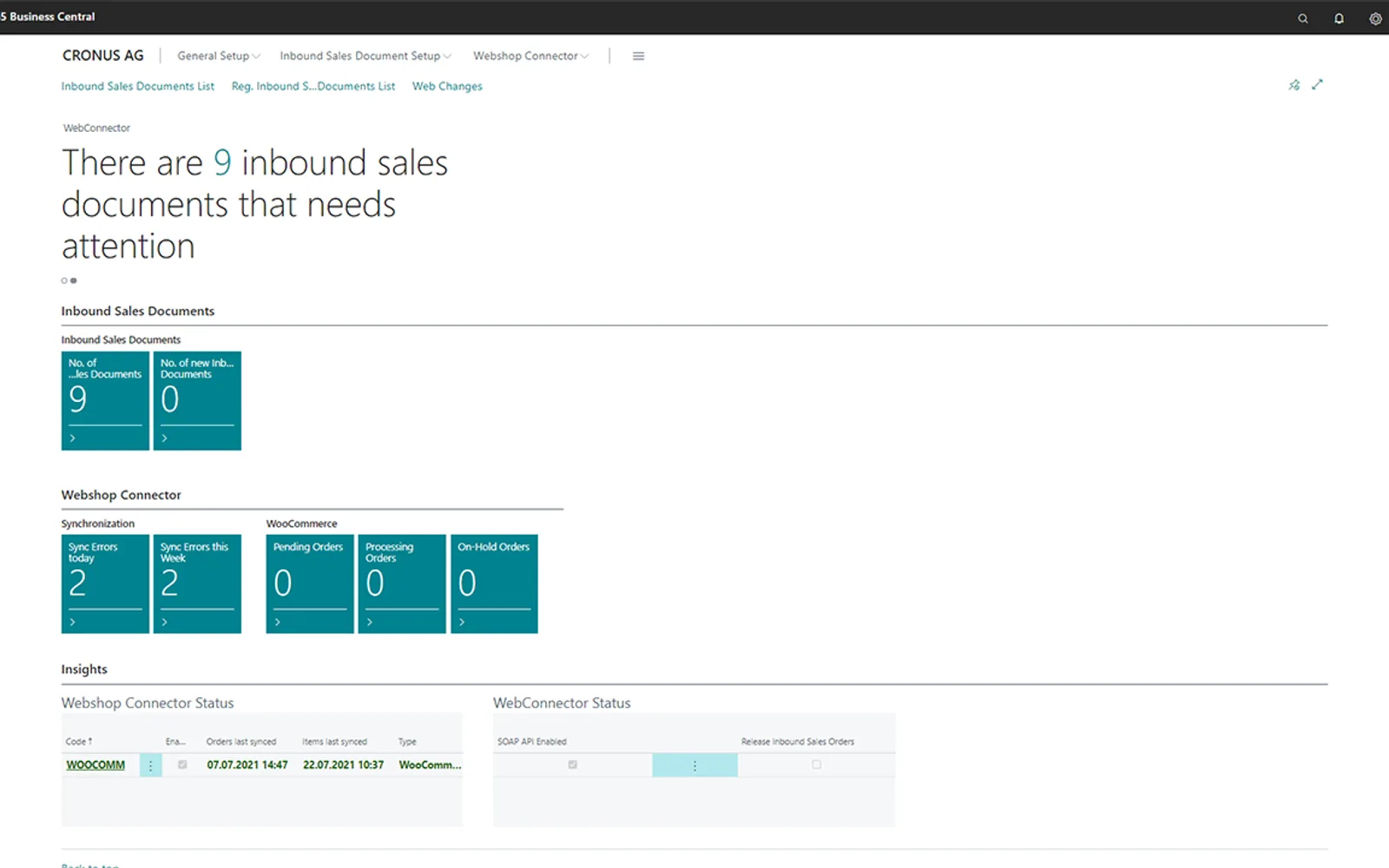The width and height of the screenshot is (1389, 868).
Task: Click the 07.07.2021 14:47 cell
Action: [x=247, y=765]
